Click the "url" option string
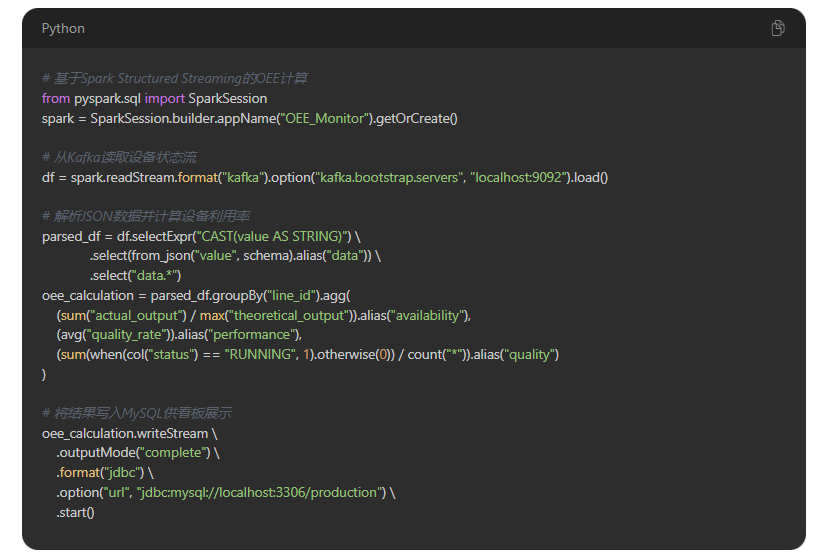Screen dimensions: 833x559 pyautogui.click(x=116, y=493)
